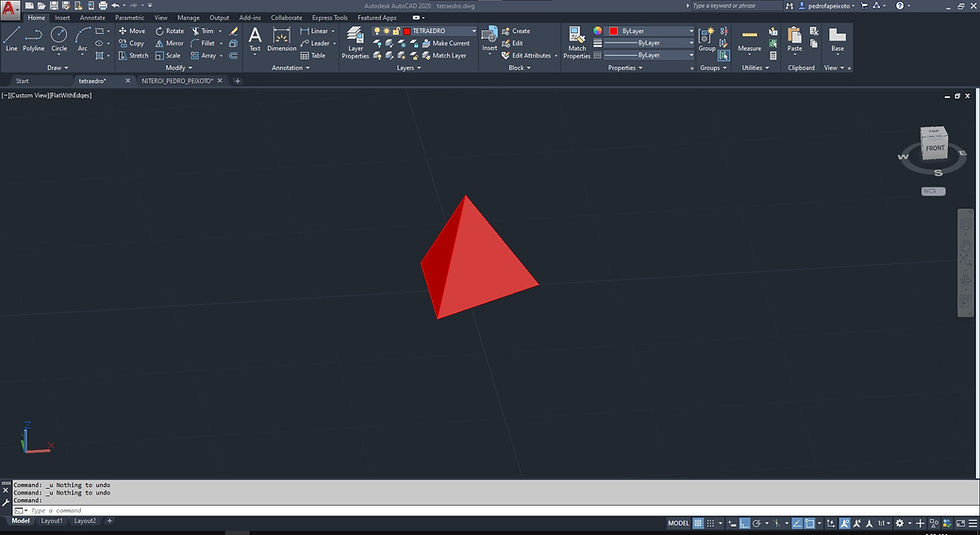Choose the Scale command
The image size is (980, 535).
pyautogui.click(x=168, y=56)
